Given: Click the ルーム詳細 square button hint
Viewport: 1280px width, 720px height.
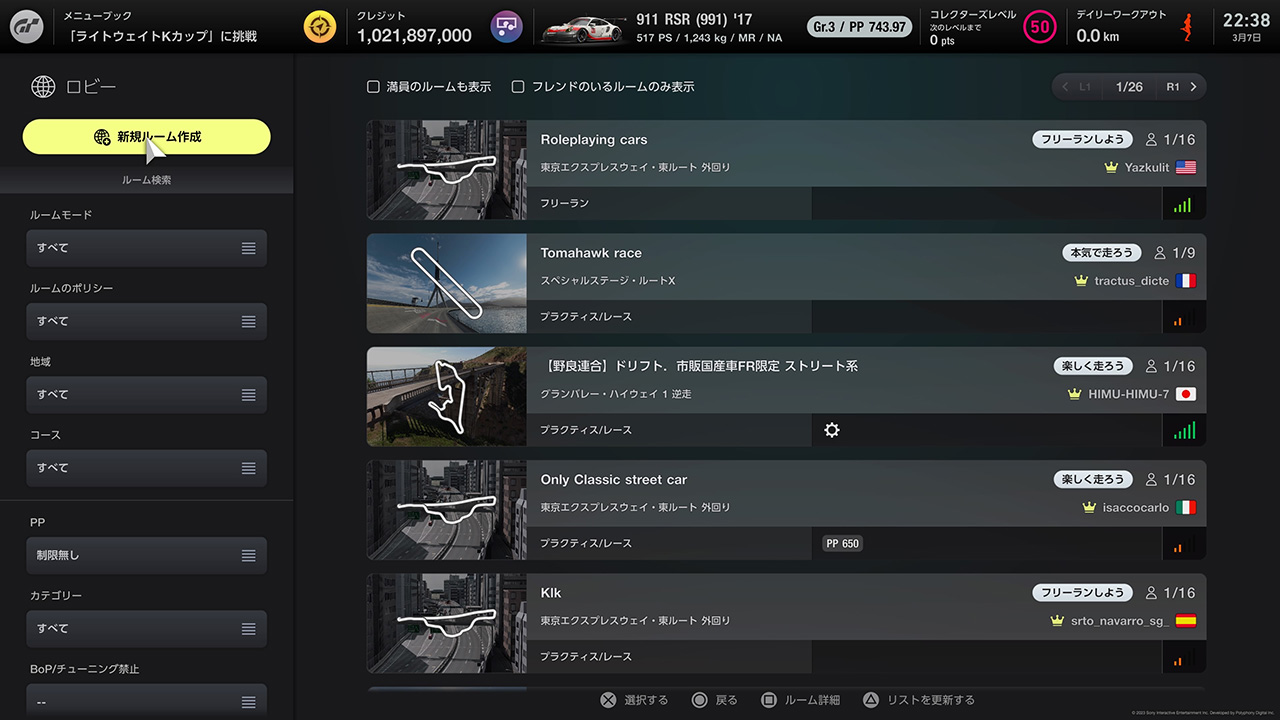Looking at the screenshot, I should coord(800,700).
